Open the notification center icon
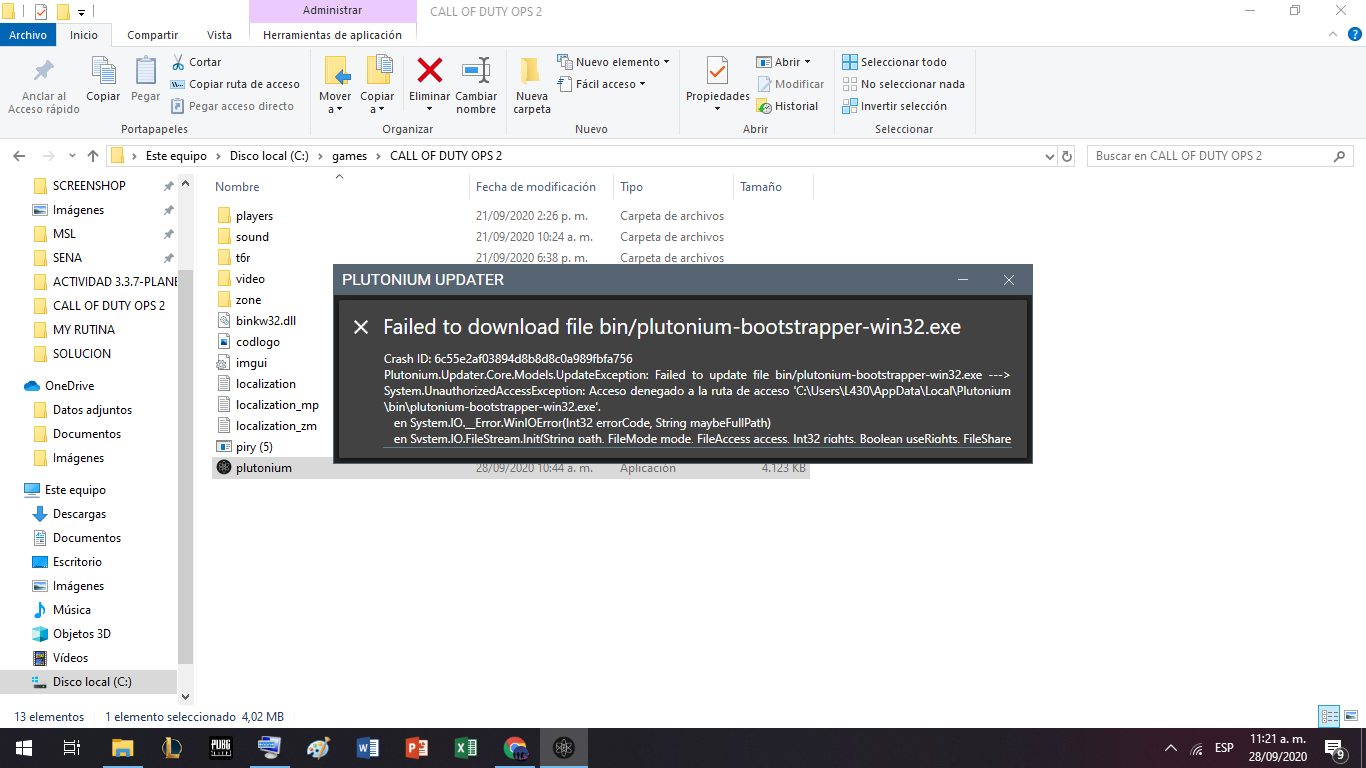This screenshot has width=1366, height=768. pyautogui.click(x=1334, y=748)
